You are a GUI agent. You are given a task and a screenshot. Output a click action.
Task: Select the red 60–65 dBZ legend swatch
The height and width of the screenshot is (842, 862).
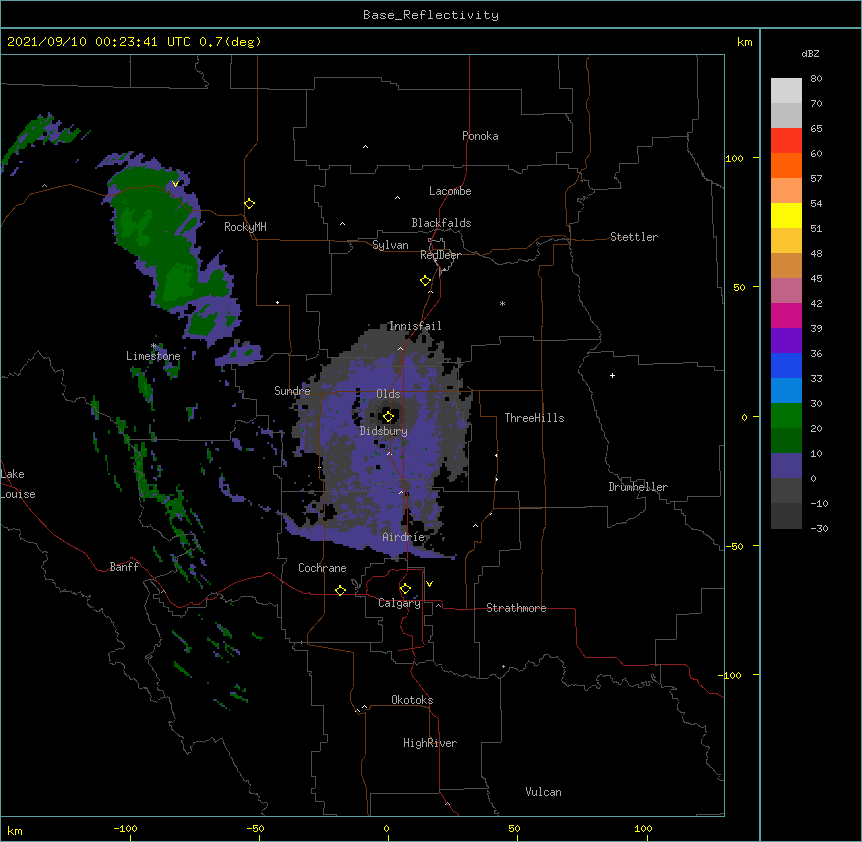click(786, 141)
